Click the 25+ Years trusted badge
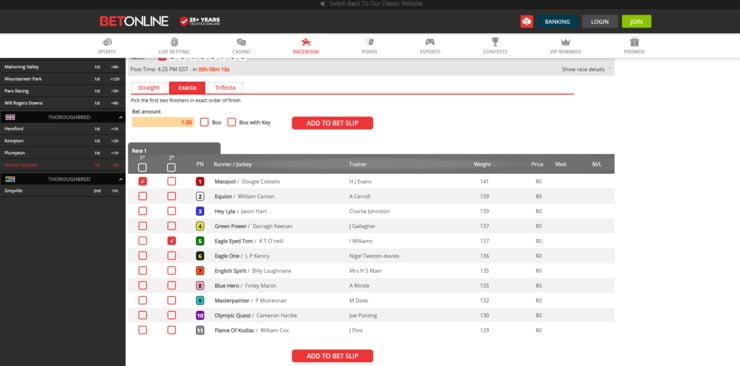This screenshot has width=740, height=366. (200, 21)
